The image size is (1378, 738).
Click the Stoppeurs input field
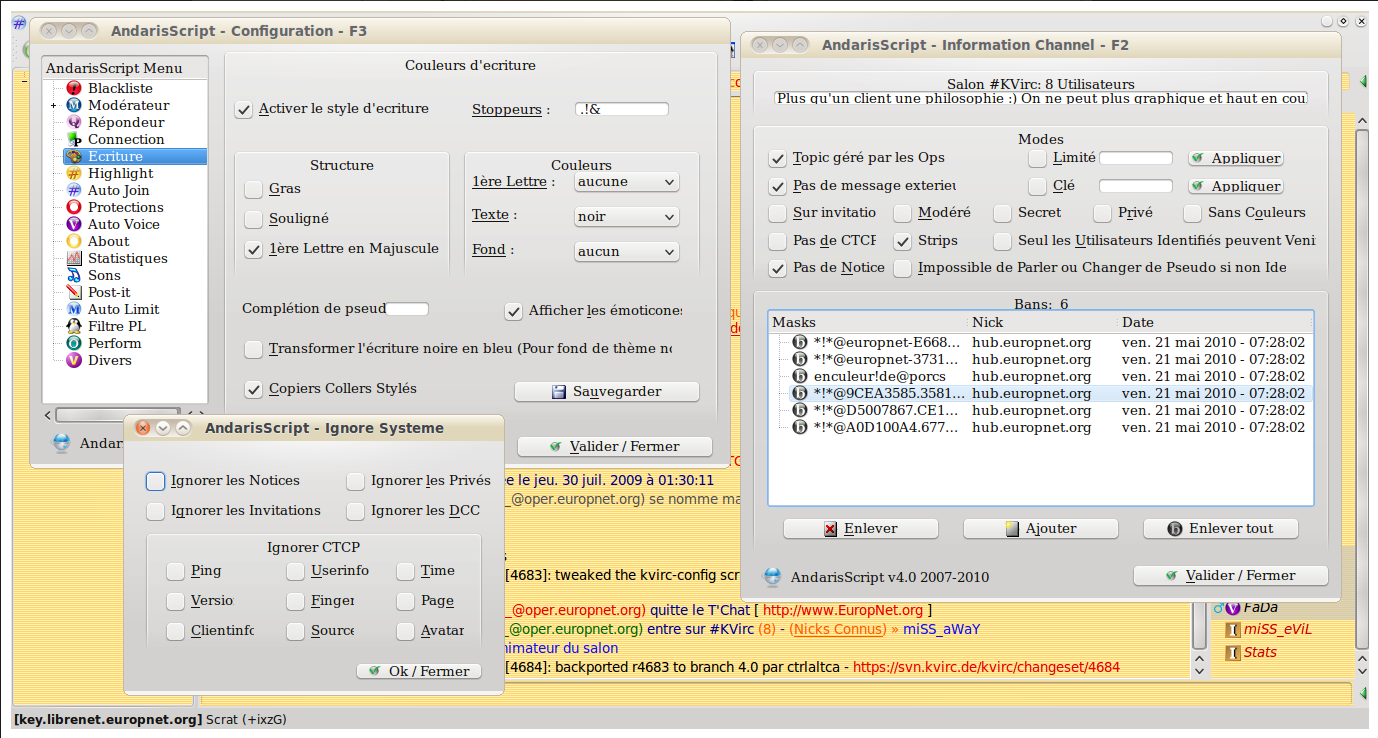tap(622, 109)
